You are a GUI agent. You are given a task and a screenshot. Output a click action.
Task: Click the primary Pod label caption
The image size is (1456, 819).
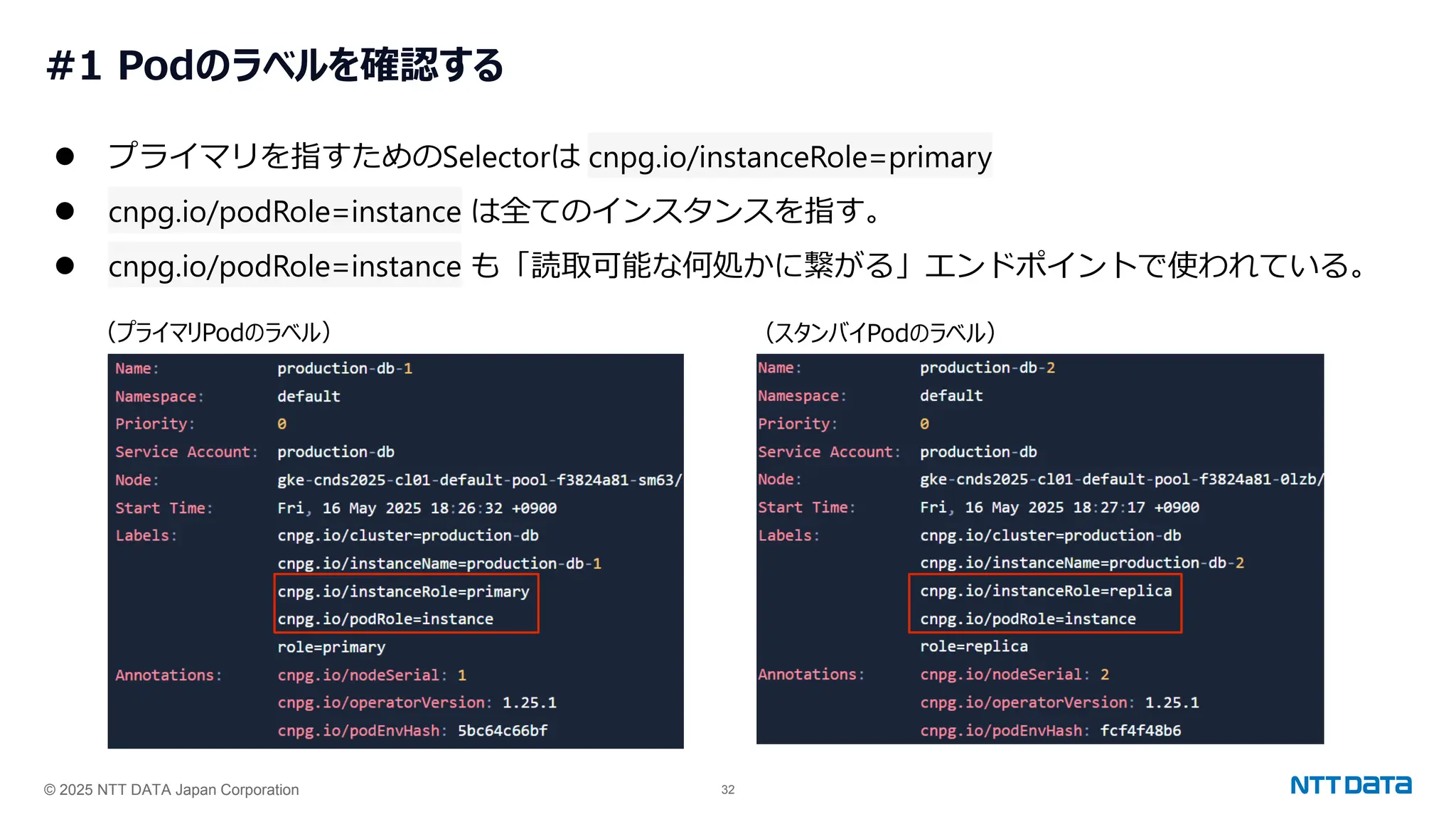point(218,332)
